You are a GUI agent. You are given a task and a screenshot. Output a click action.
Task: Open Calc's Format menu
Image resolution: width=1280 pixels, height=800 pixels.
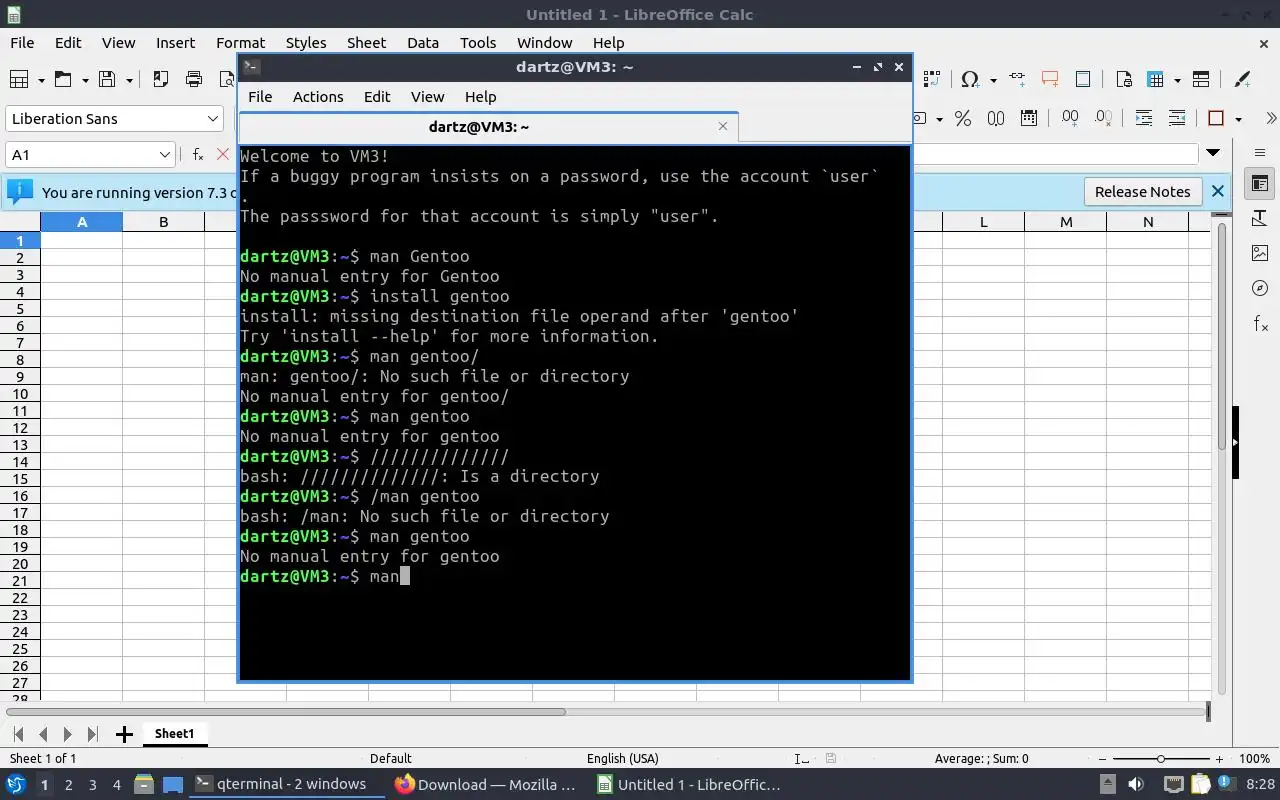pos(240,42)
